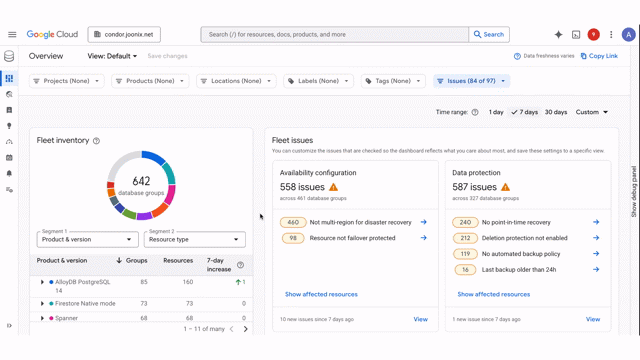Click the Google Cloud logo
This screenshot has height=360, width=640.
52,34
